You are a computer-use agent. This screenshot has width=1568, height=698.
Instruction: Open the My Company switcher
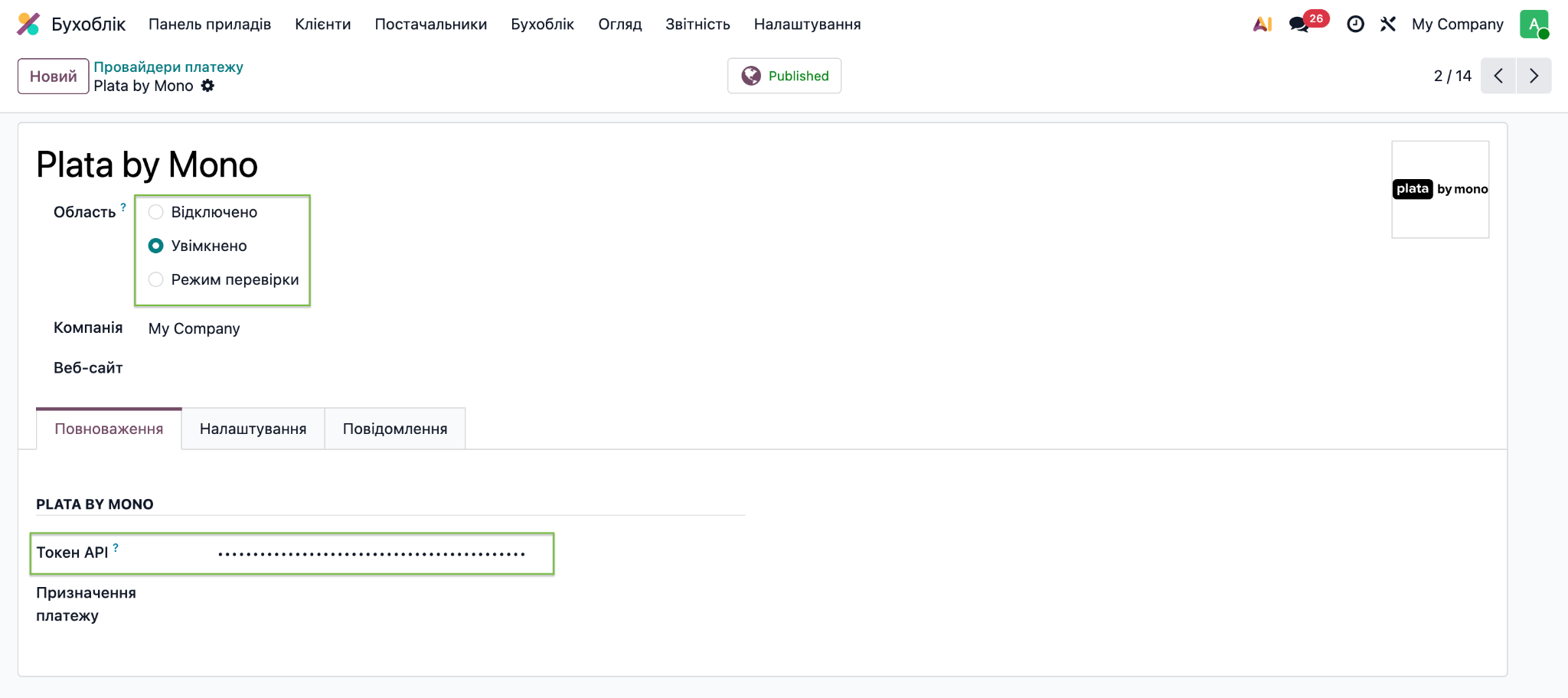(x=1458, y=24)
